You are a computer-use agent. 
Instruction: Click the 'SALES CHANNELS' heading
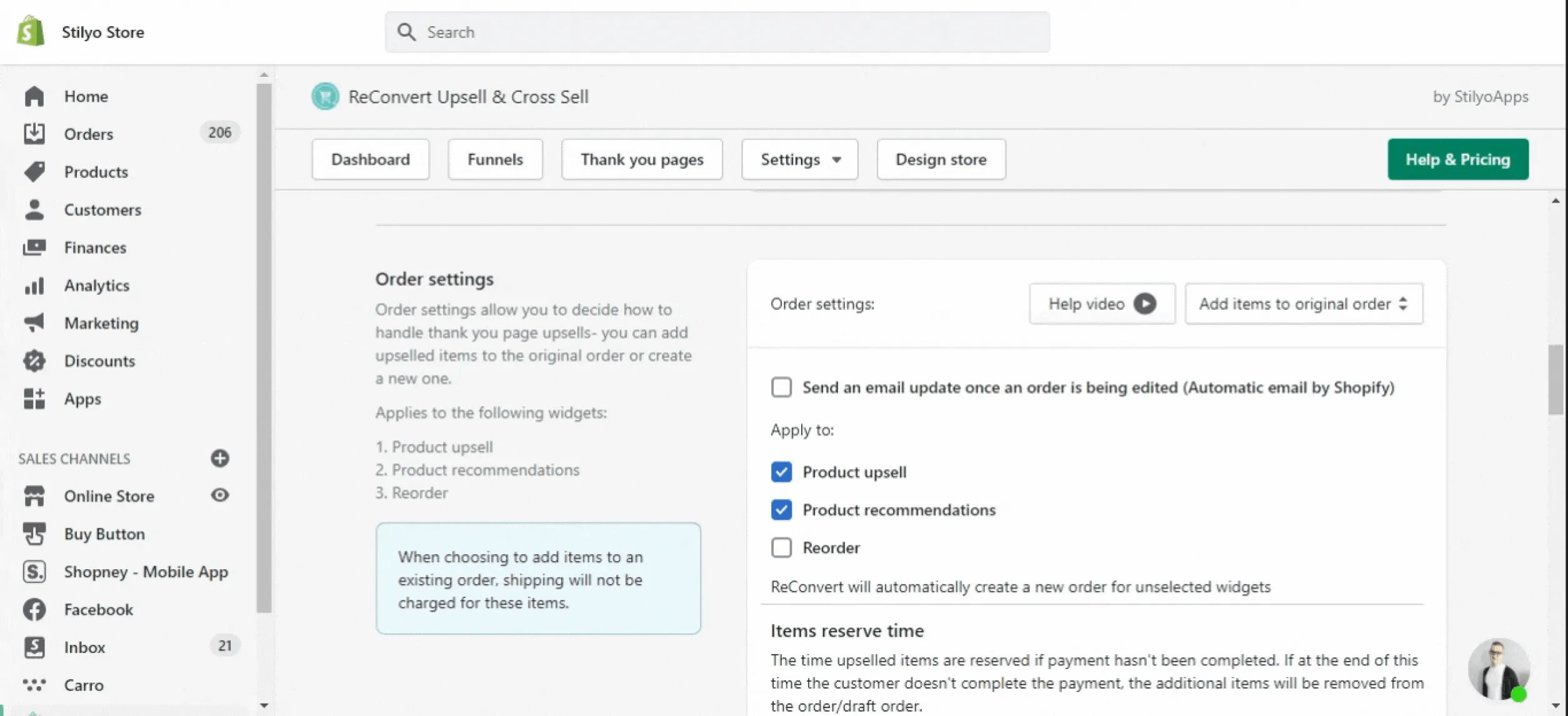click(x=74, y=459)
